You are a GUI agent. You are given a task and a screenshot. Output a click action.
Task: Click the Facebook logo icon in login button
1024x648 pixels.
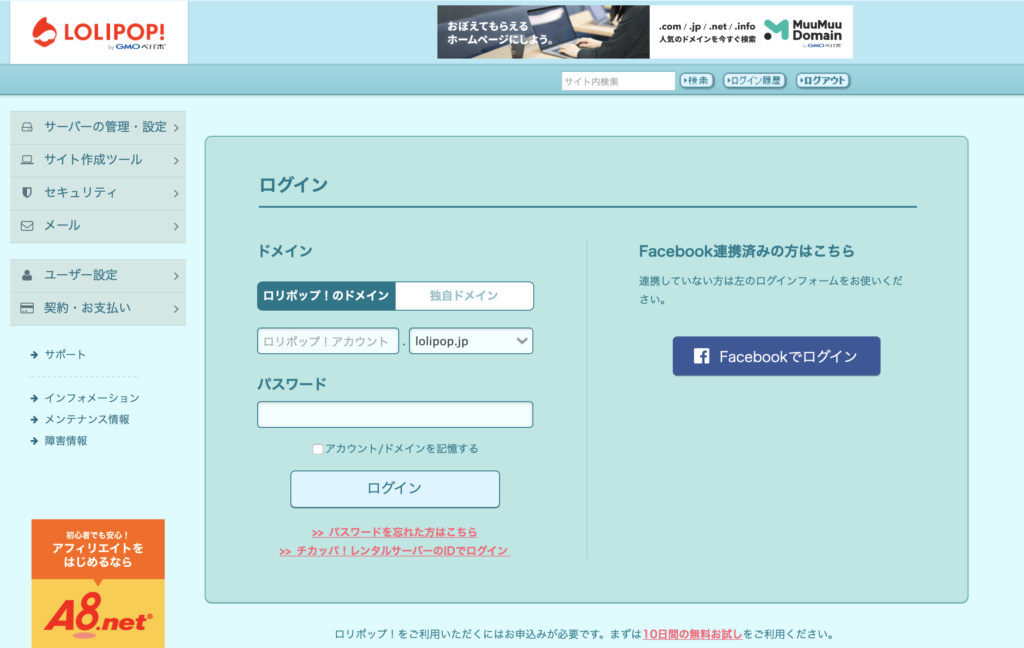tap(701, 356)
